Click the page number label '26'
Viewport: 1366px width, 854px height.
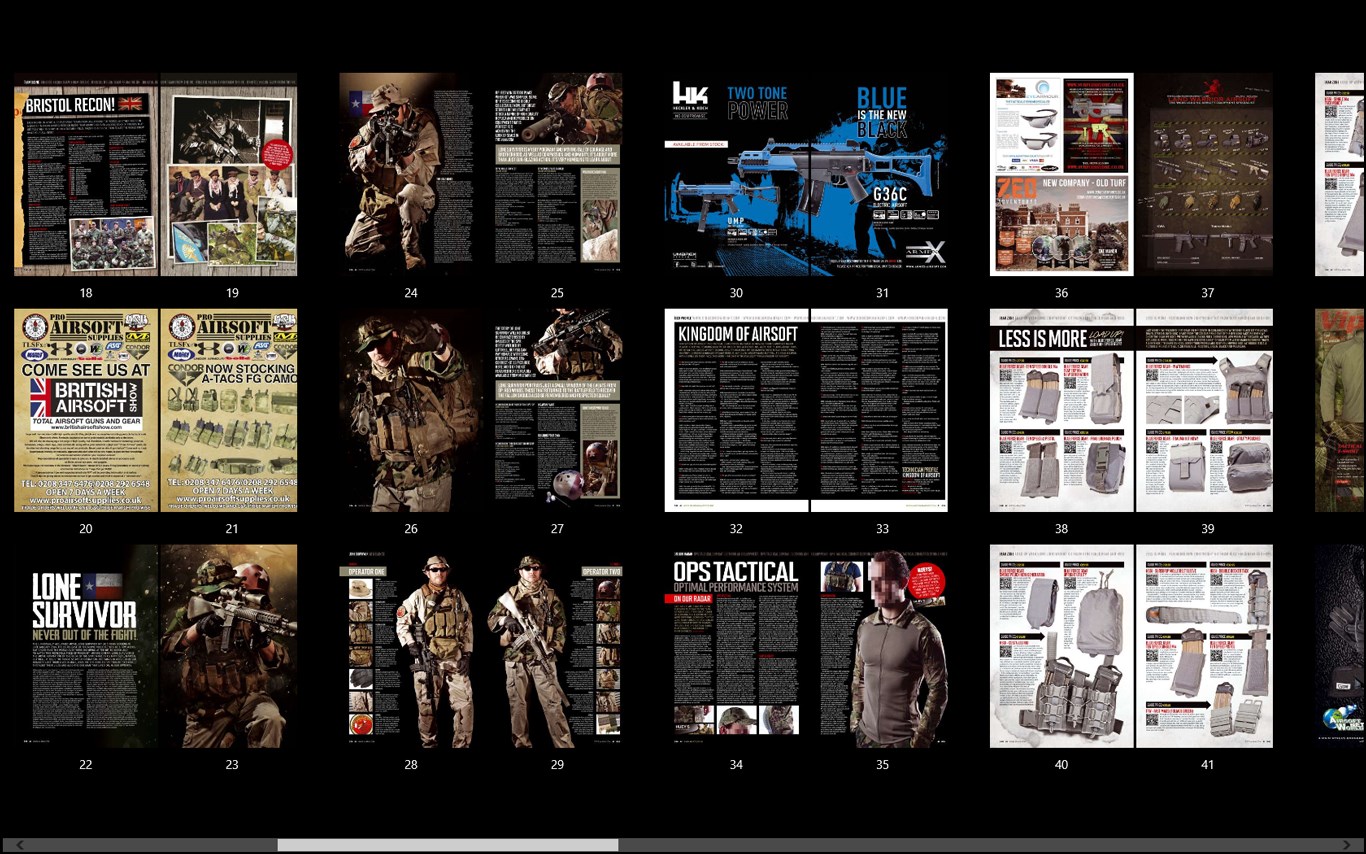point(411,529)
